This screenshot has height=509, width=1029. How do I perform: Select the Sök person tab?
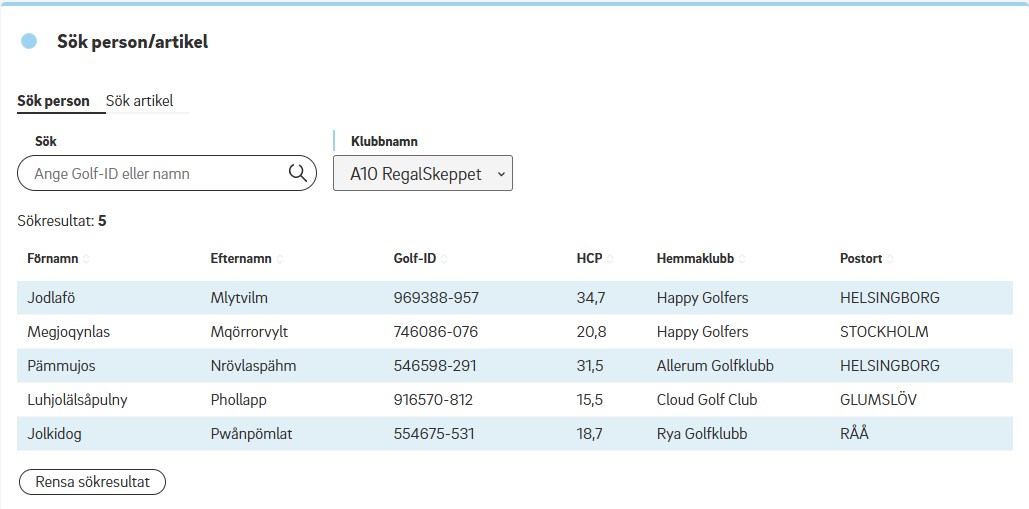coord(54,101)
